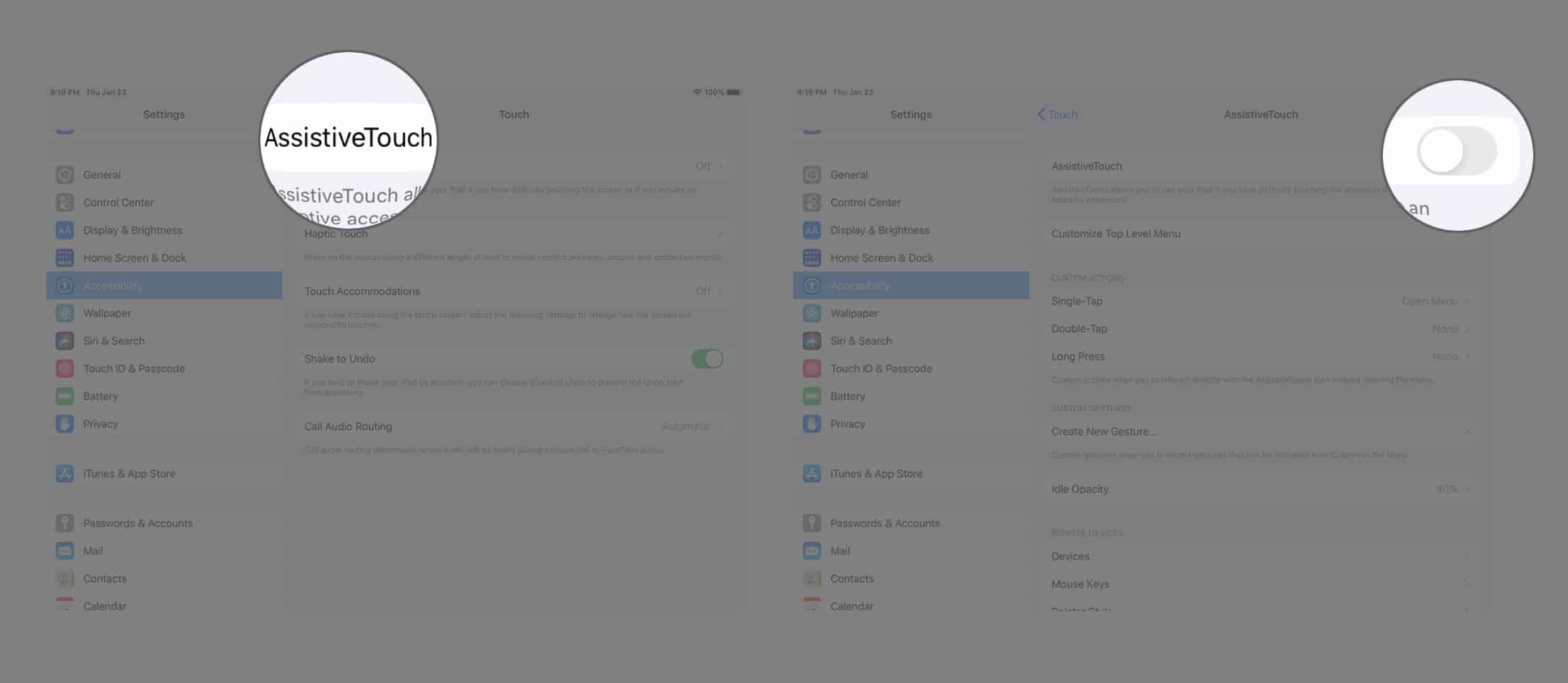Viewport: 1568px width, 683px height.
Task: Expand the Devices row chevron
Action: pyautogui.click(x=1467, y=556)
